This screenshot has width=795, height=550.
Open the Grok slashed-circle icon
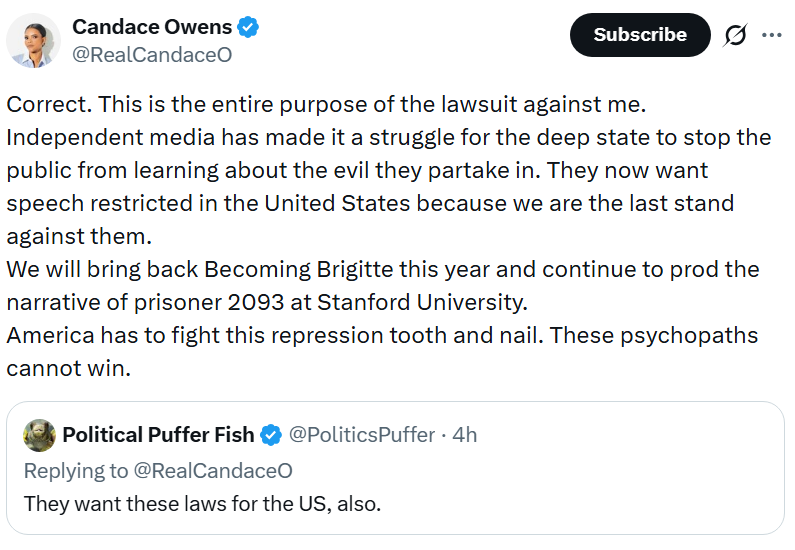click(x=735, y=35)
